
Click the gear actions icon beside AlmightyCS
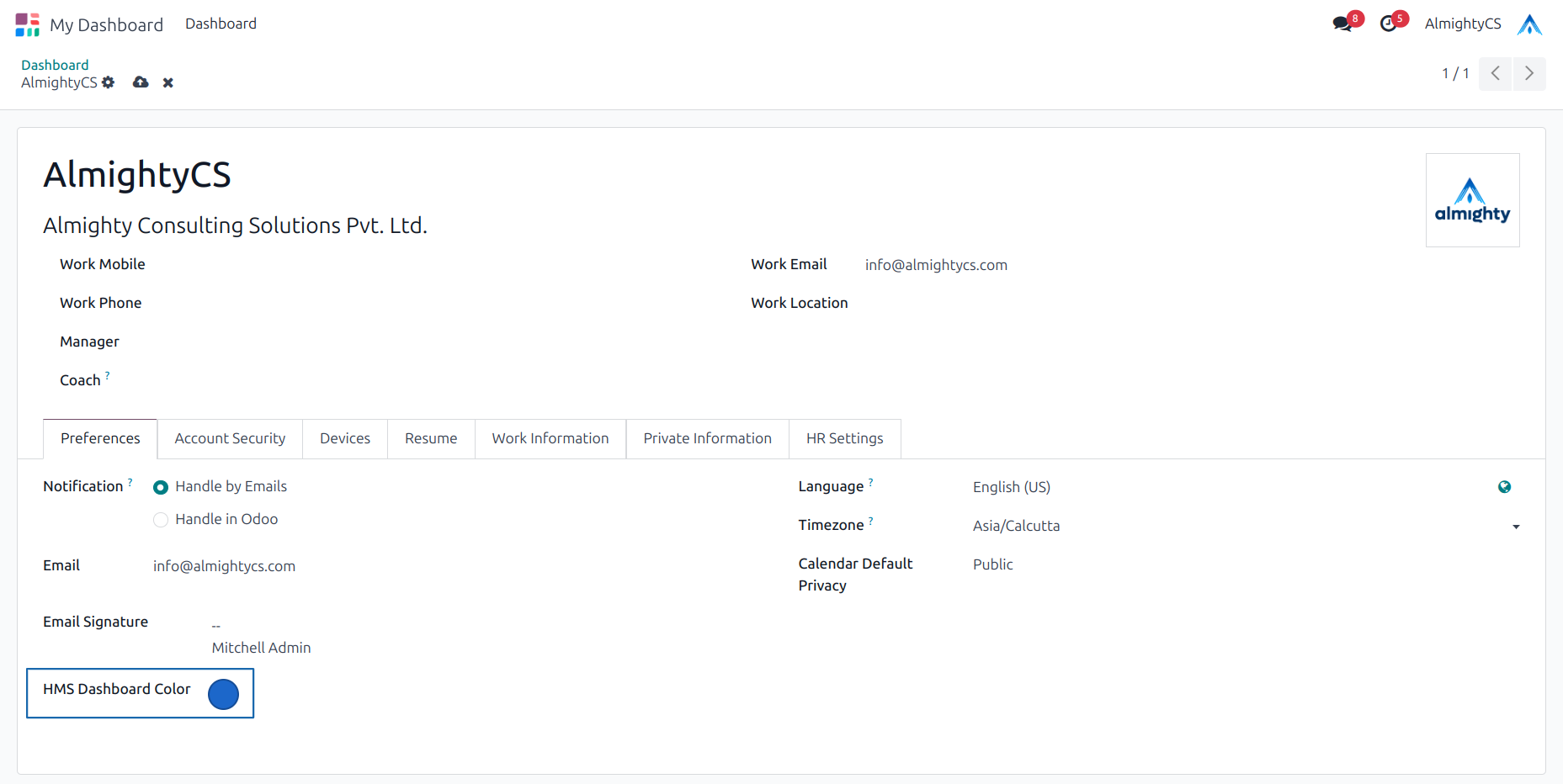pyautogui.click(x=109, y=82)
